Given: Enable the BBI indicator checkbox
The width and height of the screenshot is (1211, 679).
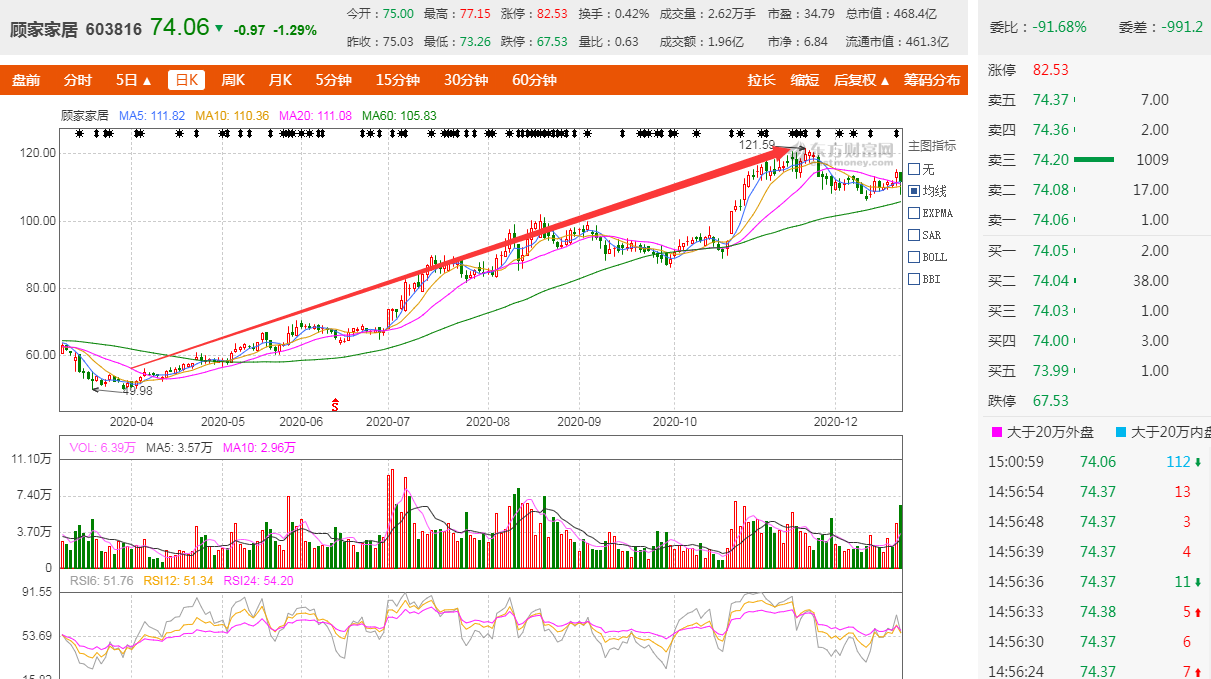Looking at the screenshot, I should [x=913, y=279].
